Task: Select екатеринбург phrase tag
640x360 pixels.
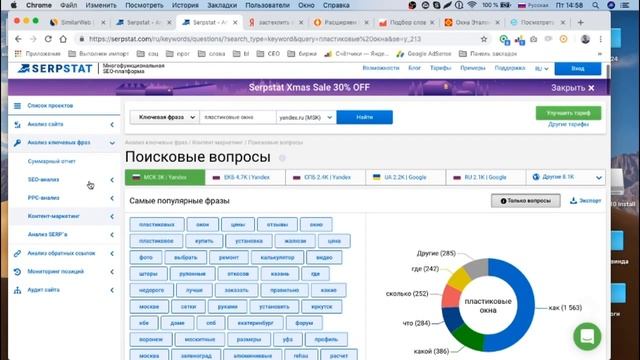Action: tap(256, 323)
